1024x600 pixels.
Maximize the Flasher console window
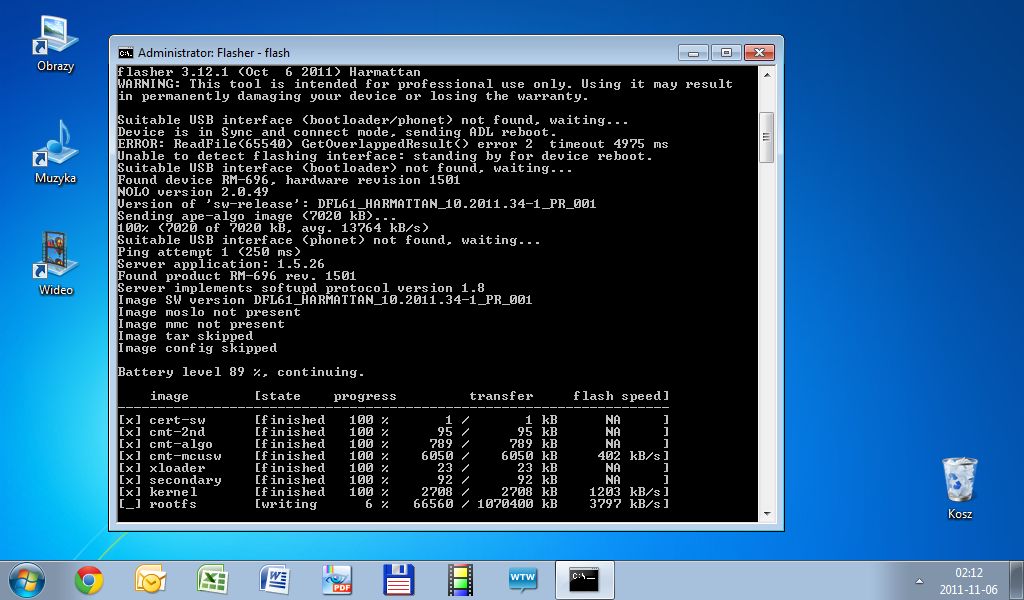coord(726,53)
